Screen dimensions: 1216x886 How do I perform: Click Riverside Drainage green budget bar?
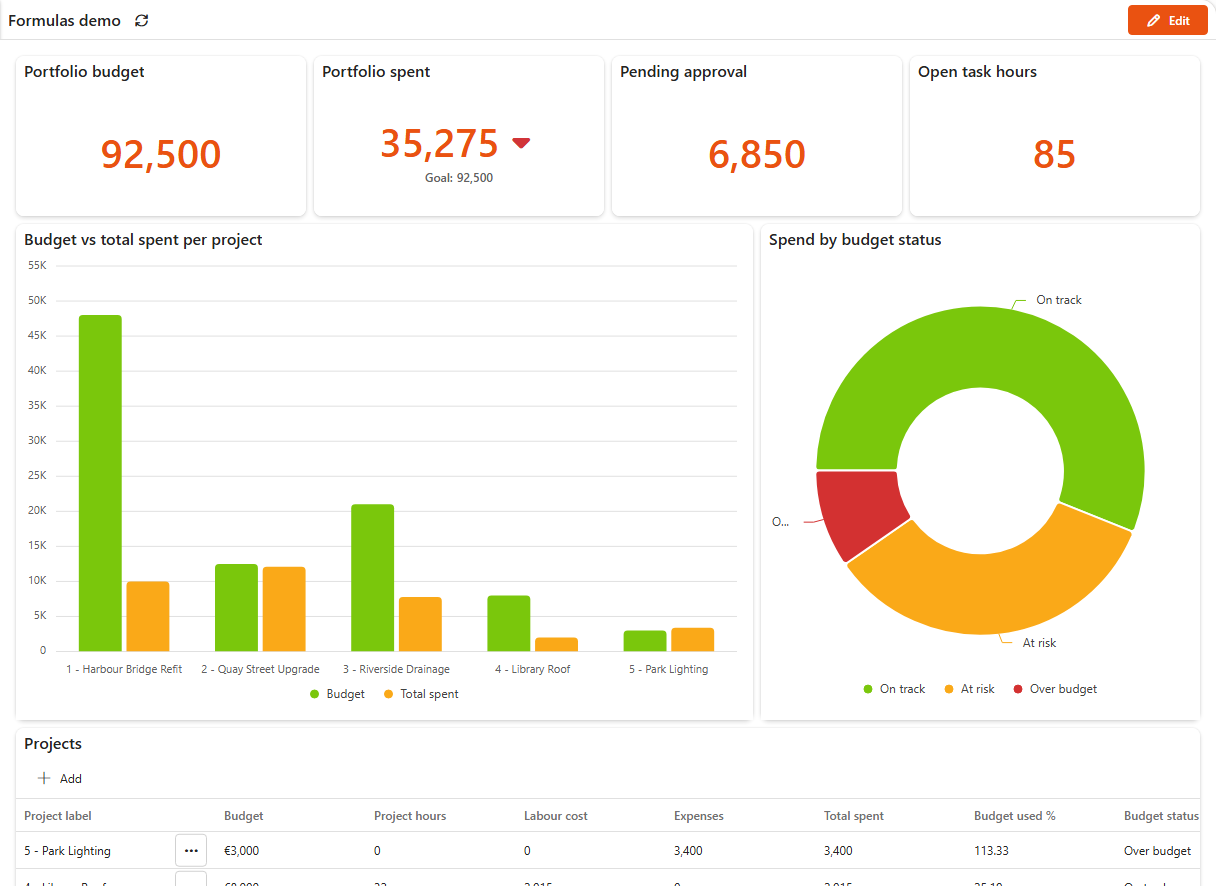[x=372, y=578]
